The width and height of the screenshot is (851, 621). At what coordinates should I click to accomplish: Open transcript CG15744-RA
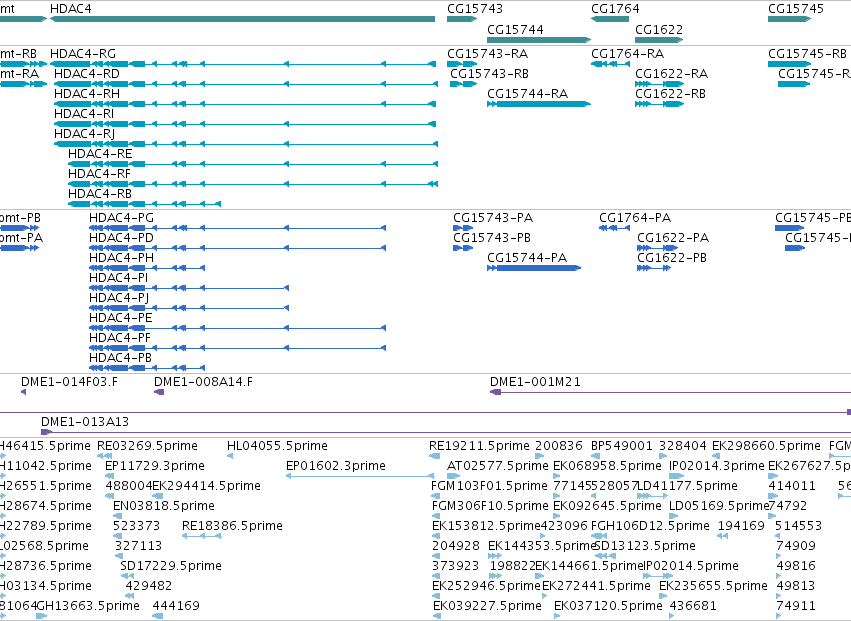[x=539, y=104]
